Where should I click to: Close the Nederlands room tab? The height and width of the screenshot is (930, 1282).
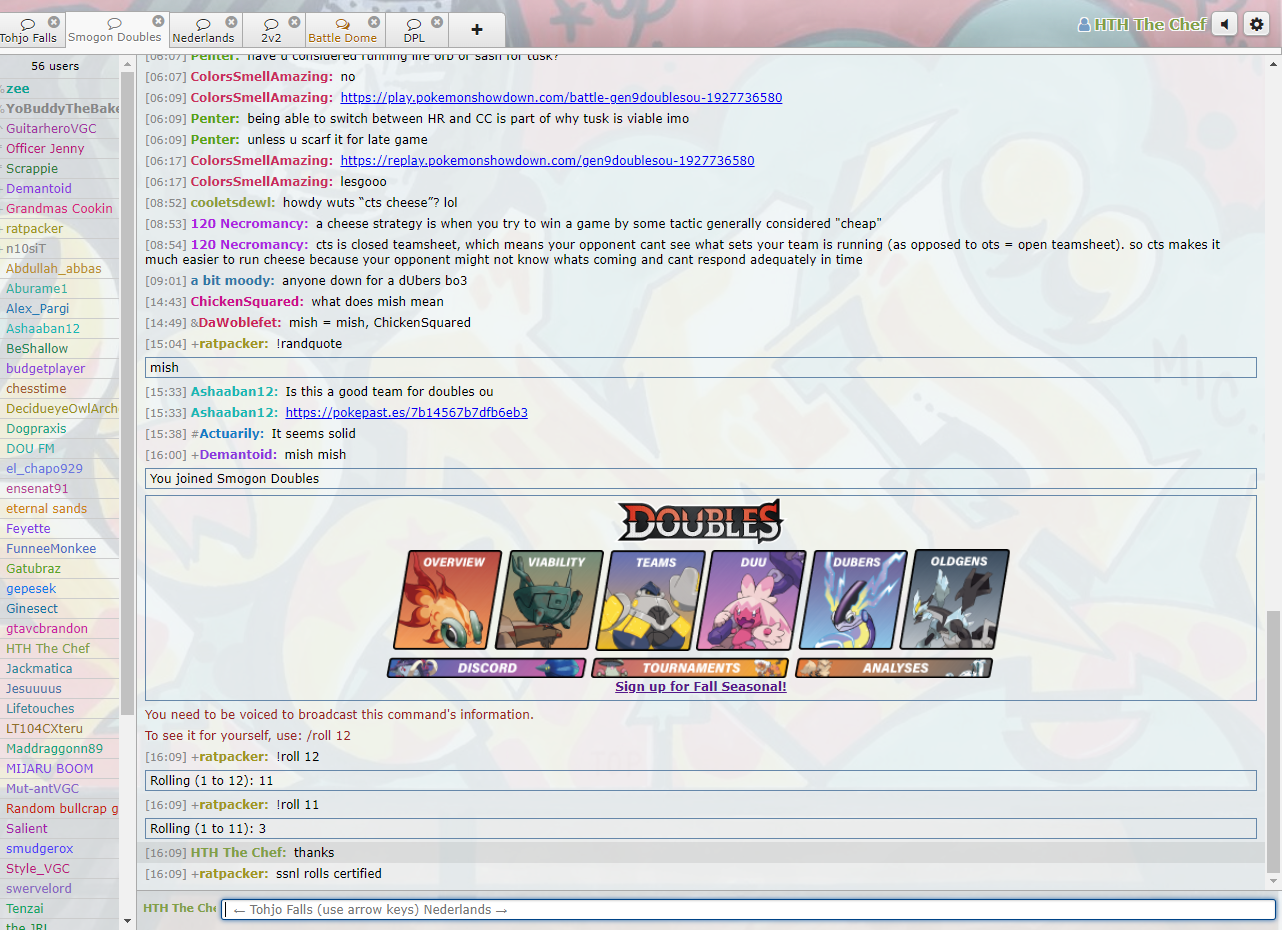[232, 21]
